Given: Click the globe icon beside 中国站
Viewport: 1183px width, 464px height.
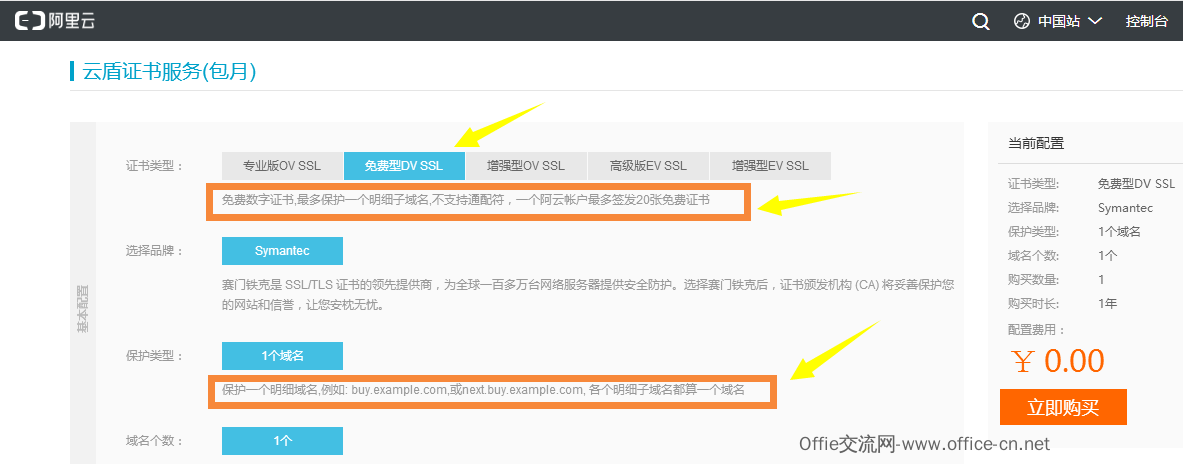Looking at the screenshot, I should point(1022,21).
